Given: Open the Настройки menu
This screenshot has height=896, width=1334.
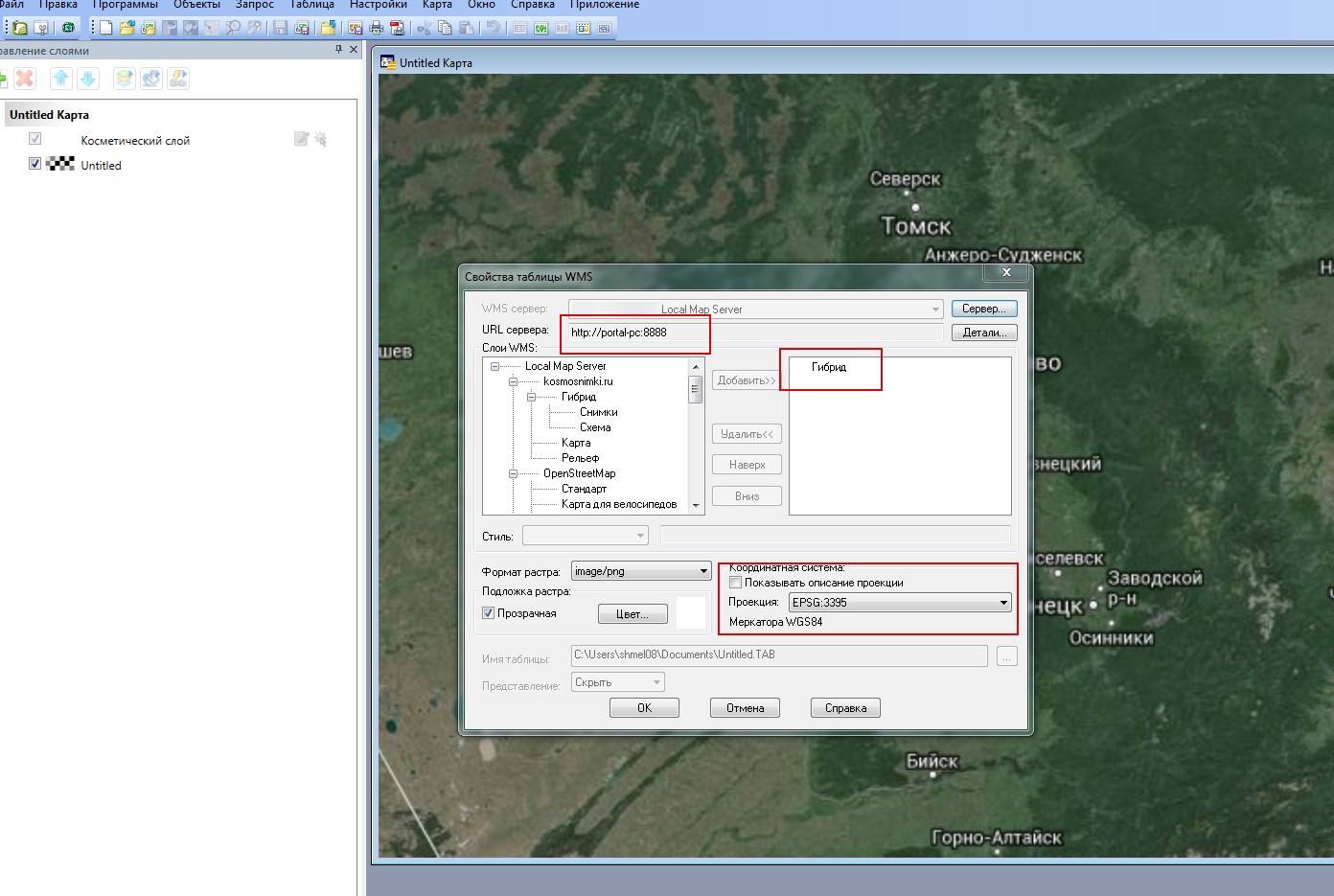Looking at the screenshot, I should (x=378, y=5).
